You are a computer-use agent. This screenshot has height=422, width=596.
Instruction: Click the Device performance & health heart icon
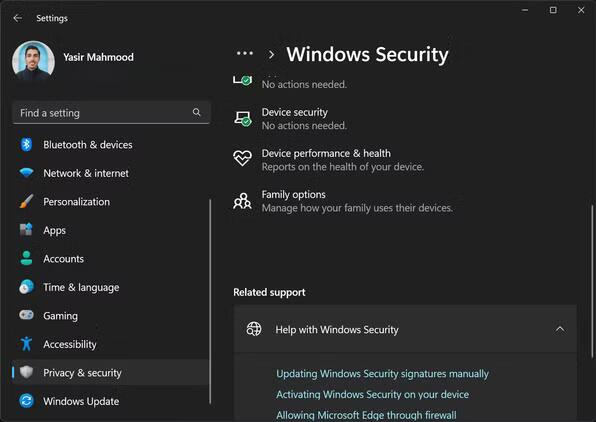coord(242,158)
